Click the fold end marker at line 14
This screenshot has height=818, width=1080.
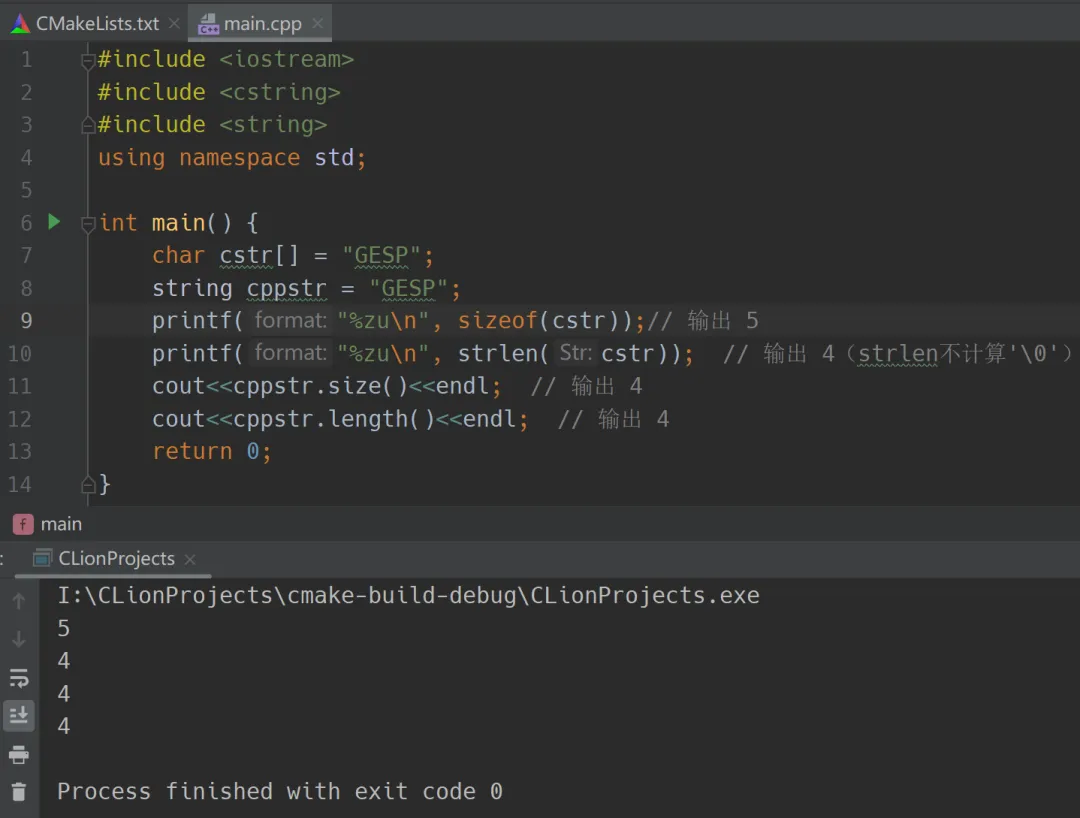87,485
